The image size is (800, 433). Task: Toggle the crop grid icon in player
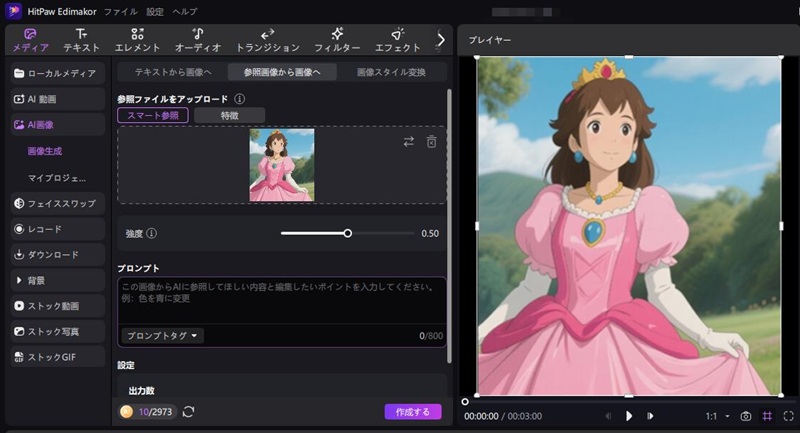click(767, 416)
